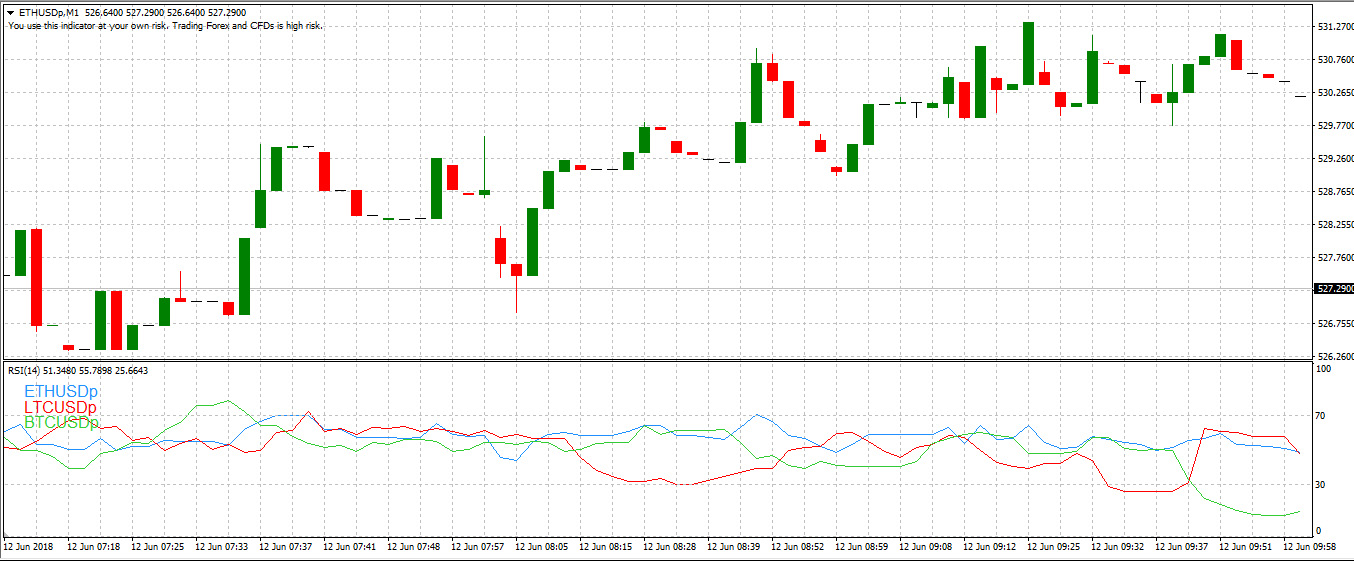Click the current price tag 527.2900
The image size is (1354, 561).
pyautogui.click(x=1331, y=289)
